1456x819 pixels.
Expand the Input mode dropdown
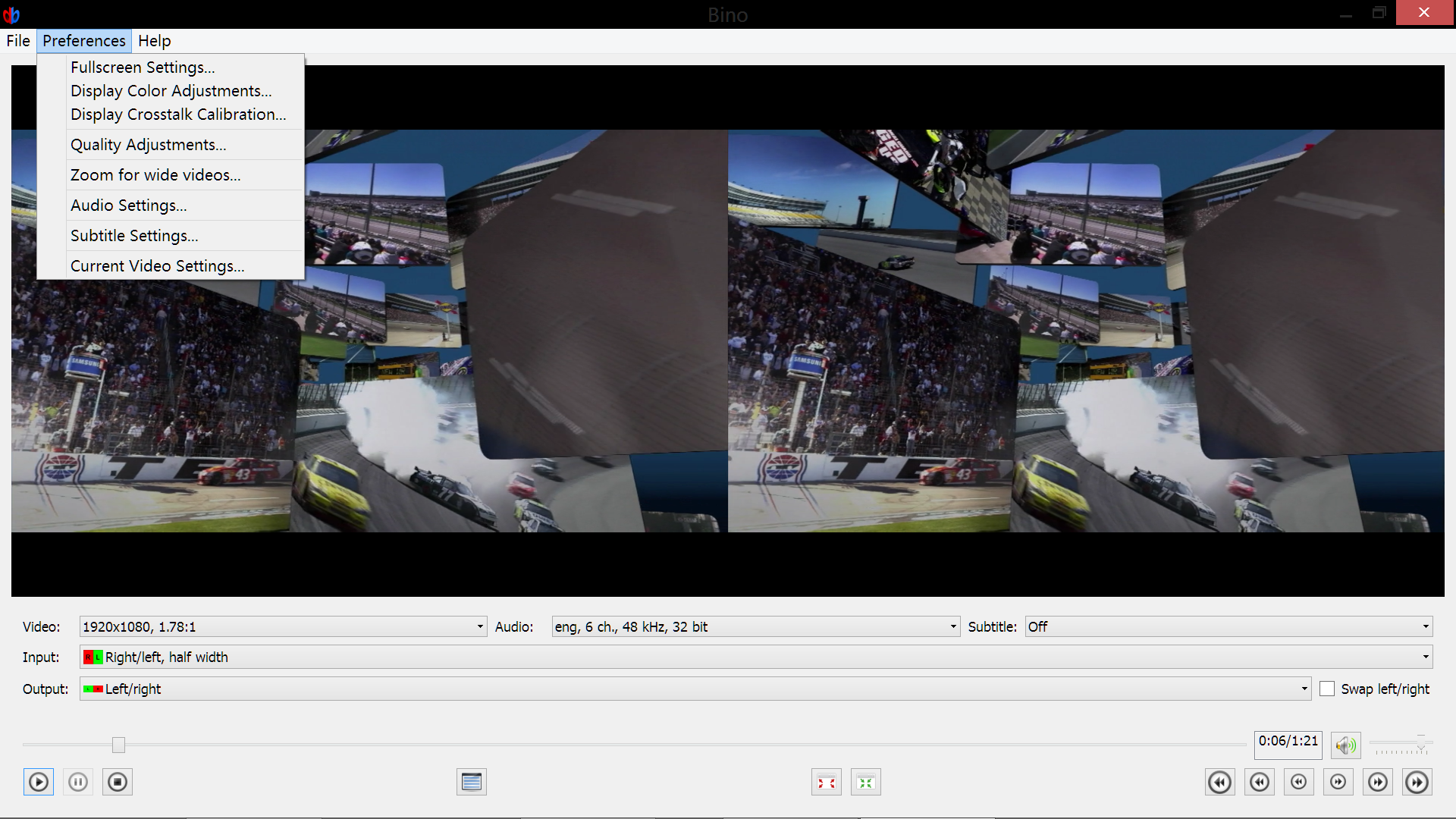[x=756, y=657]
